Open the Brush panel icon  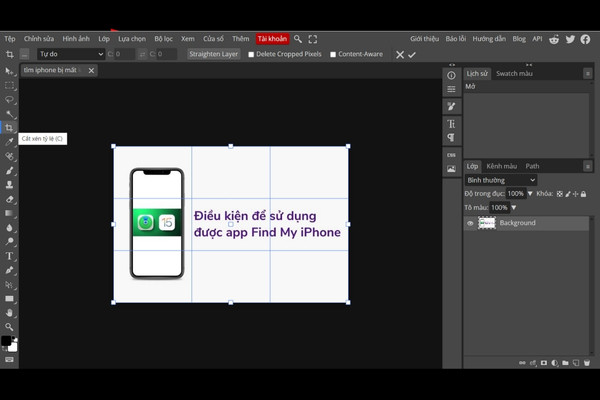(452, 106)
